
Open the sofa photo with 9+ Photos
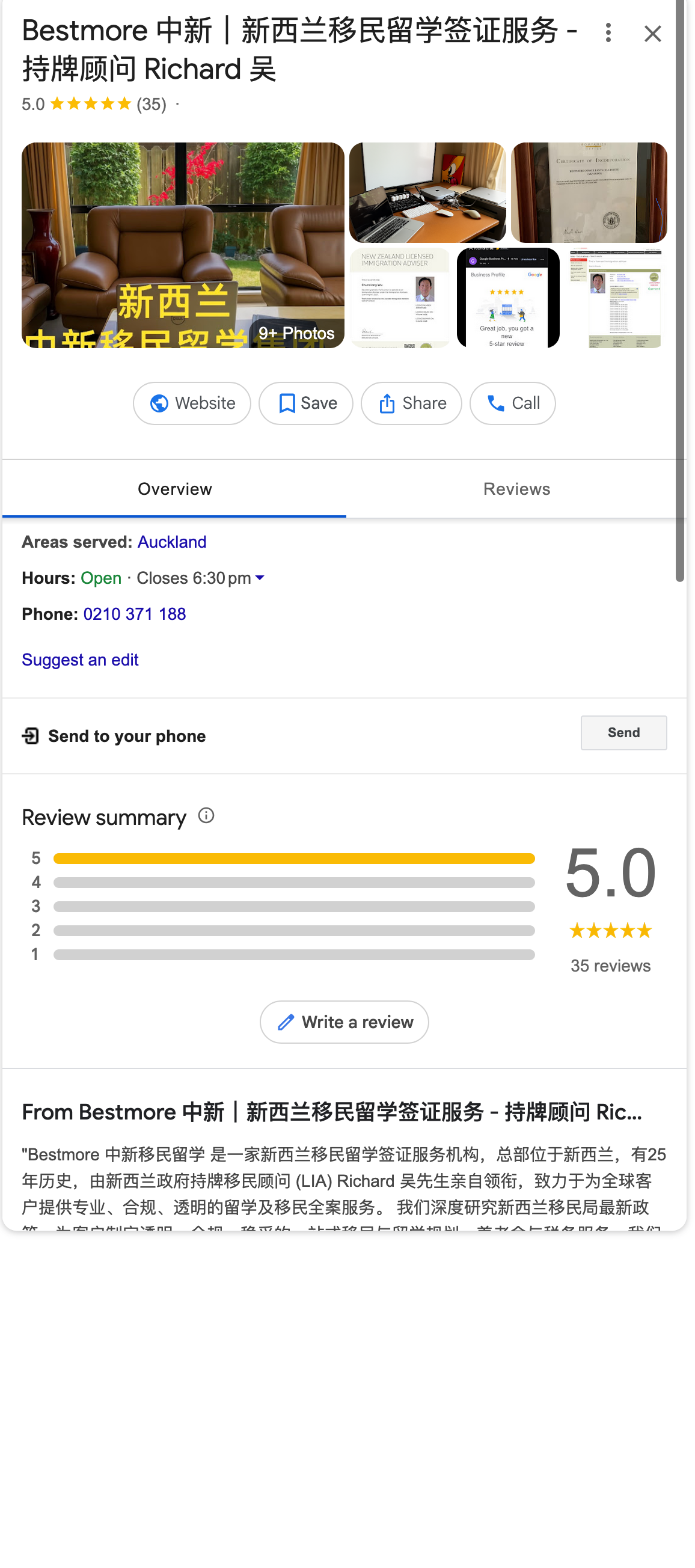(183, 245)
